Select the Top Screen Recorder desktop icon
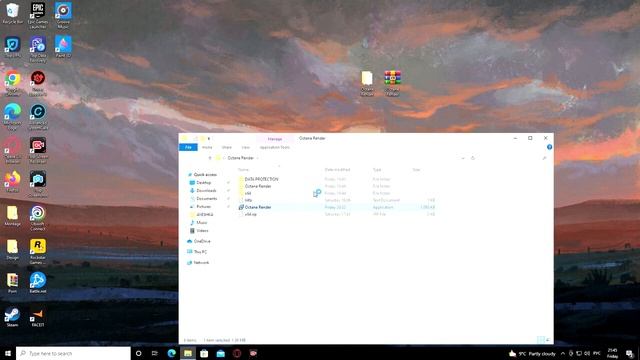Image resolution: width=640 pixels, height=360 pixels. (38, 150)
